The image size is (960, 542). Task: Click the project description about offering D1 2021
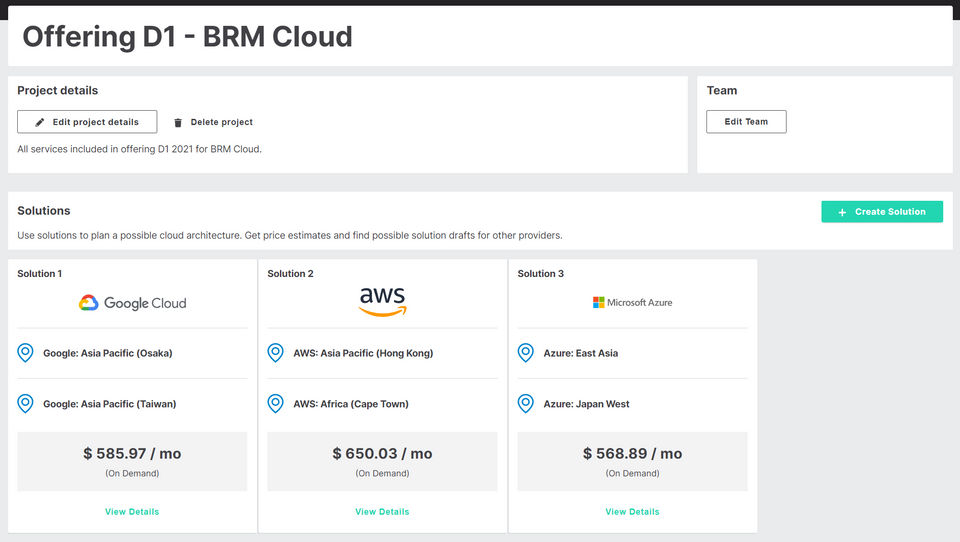point(140,149)
